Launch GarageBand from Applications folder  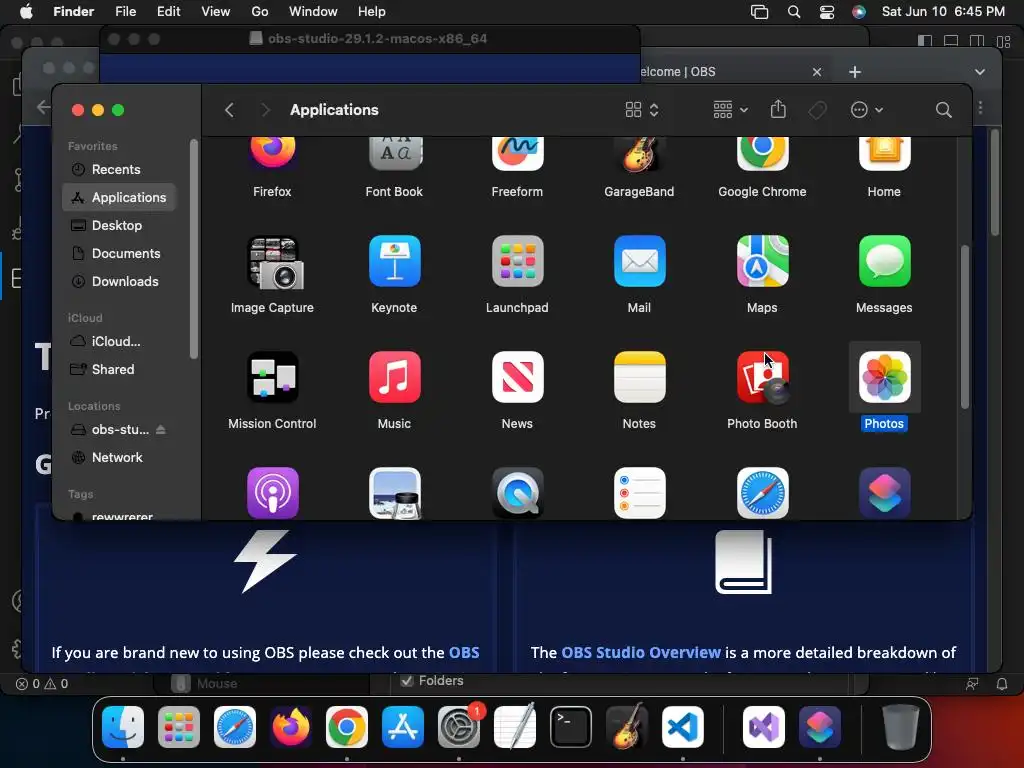[x=639, y=154]
